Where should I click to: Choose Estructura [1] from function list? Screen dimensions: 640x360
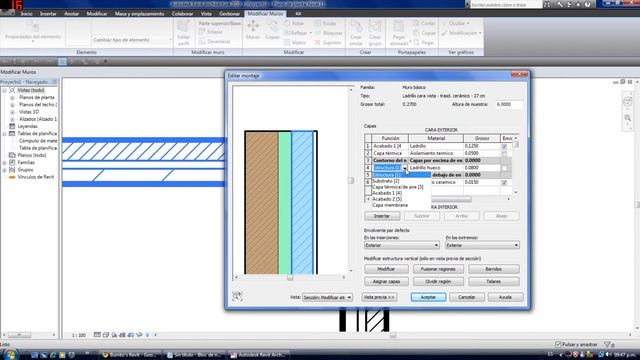pos(400,175)
